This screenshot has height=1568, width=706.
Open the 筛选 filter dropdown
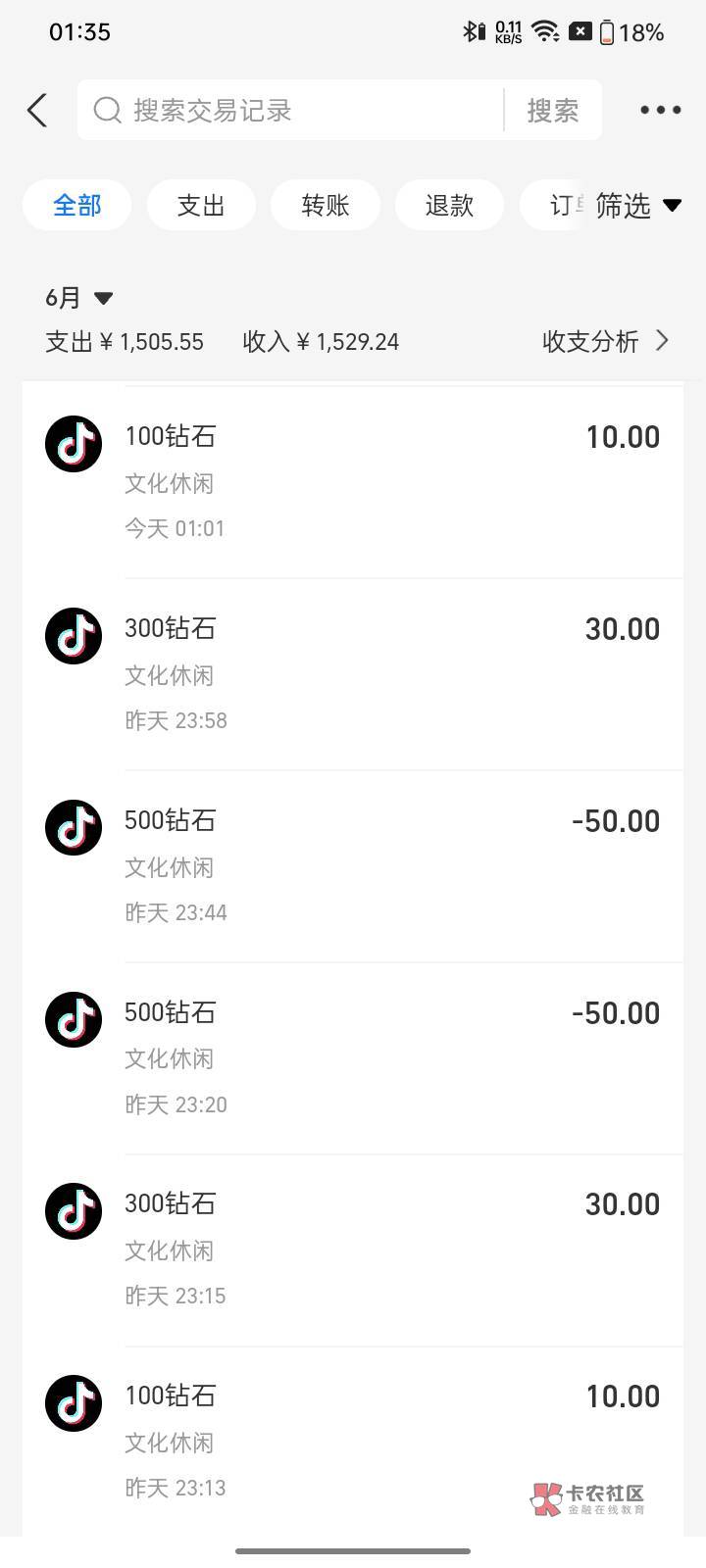point(638,206)
